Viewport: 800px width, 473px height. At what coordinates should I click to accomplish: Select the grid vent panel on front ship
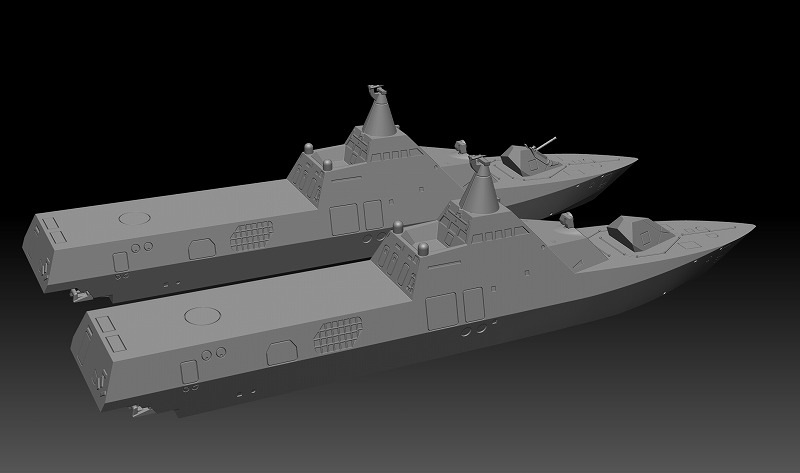[x=339, y=335]
